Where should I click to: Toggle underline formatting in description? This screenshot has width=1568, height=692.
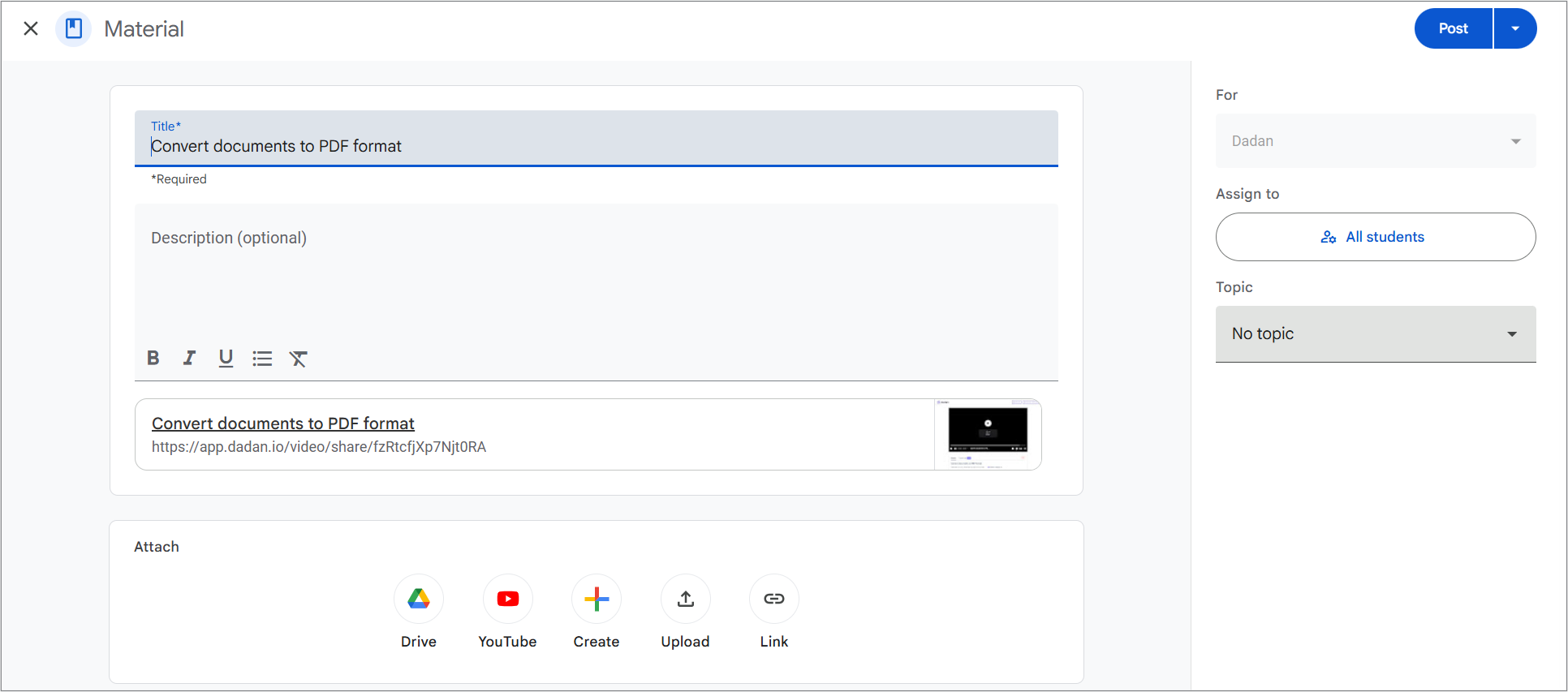point(226,358)
